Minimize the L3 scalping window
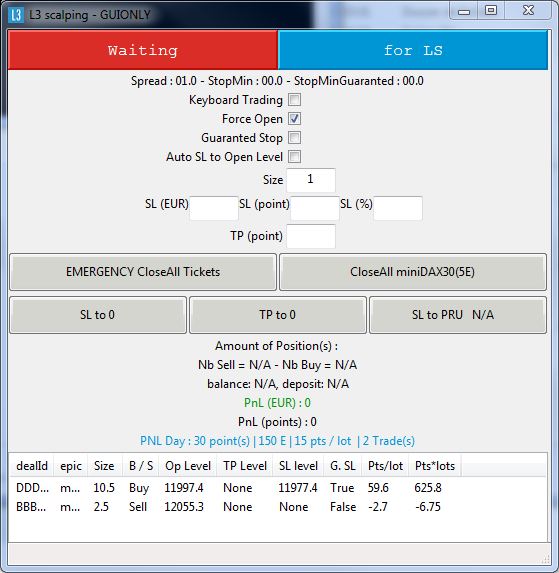Image resolution: width=559 pixels, height=573 pixels. (464, 12)
